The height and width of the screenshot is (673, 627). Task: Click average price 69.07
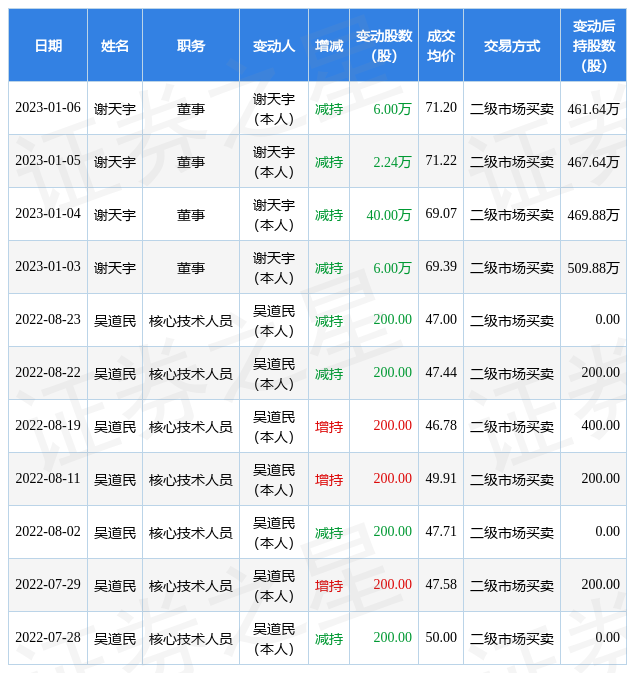(441, 213)
